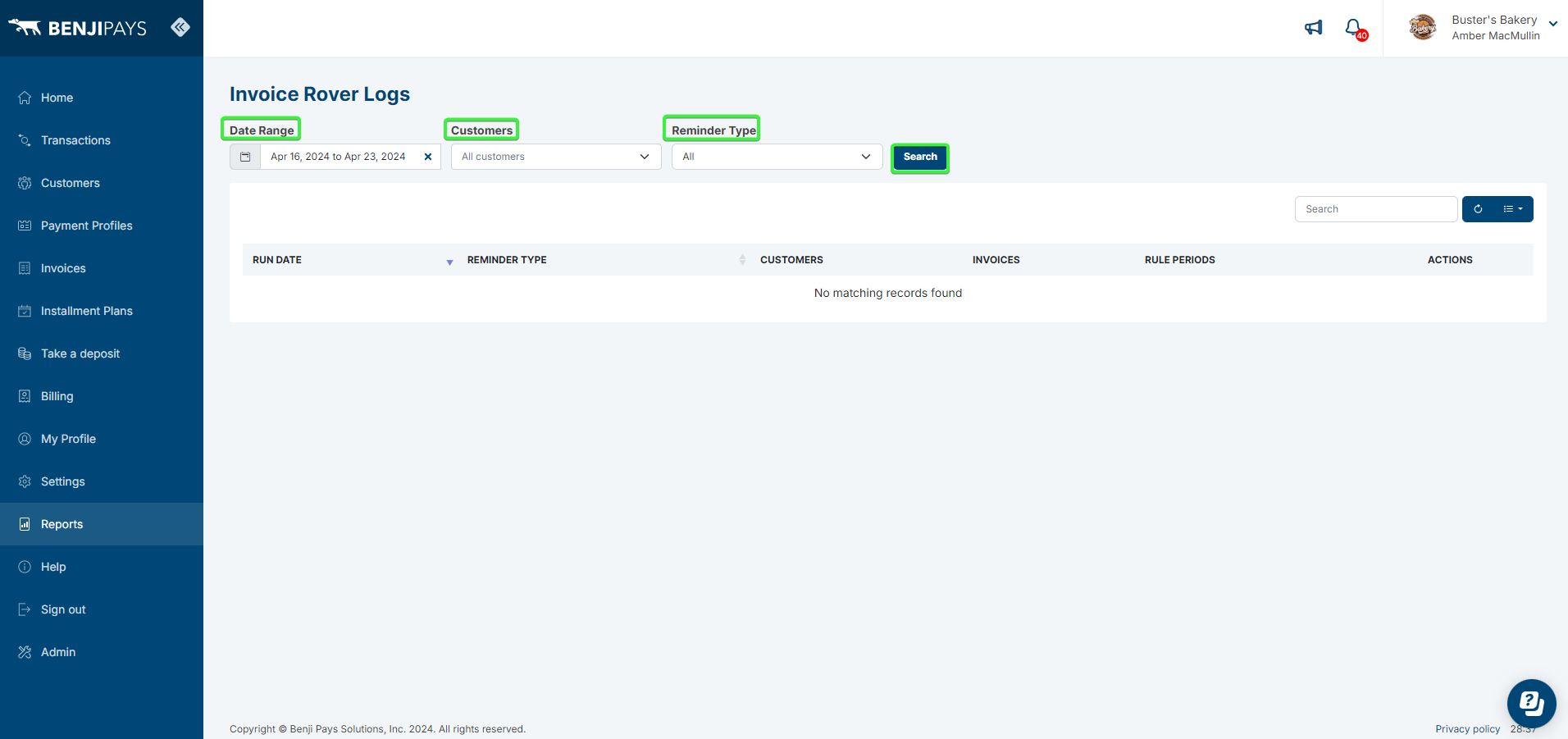The width and height of the screenshot is (1568, 739).
Task: Open Settings in the sidebar
Action: pos(102,481)
